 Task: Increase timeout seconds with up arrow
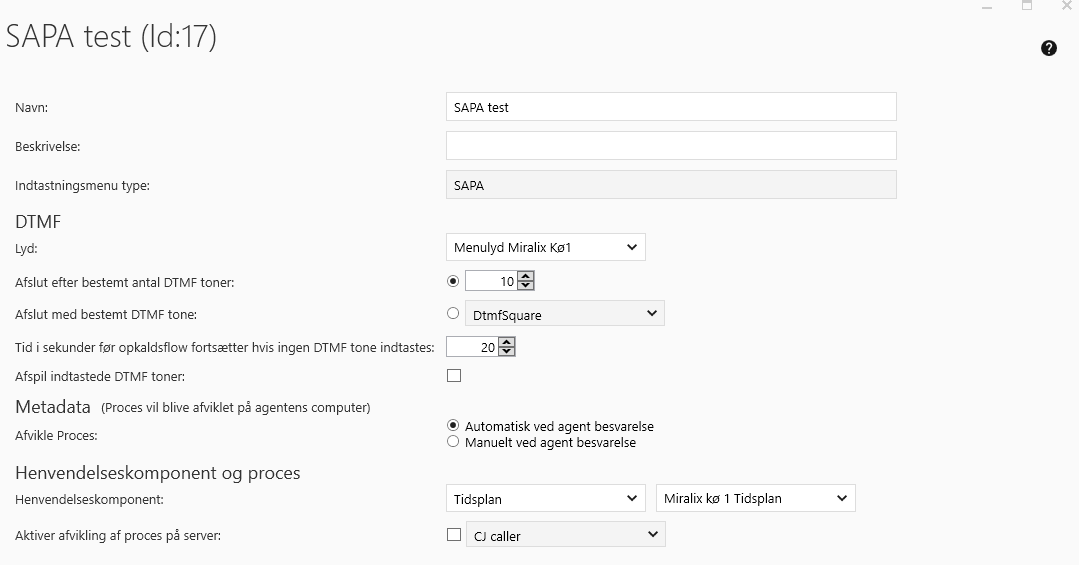point(506,342)
